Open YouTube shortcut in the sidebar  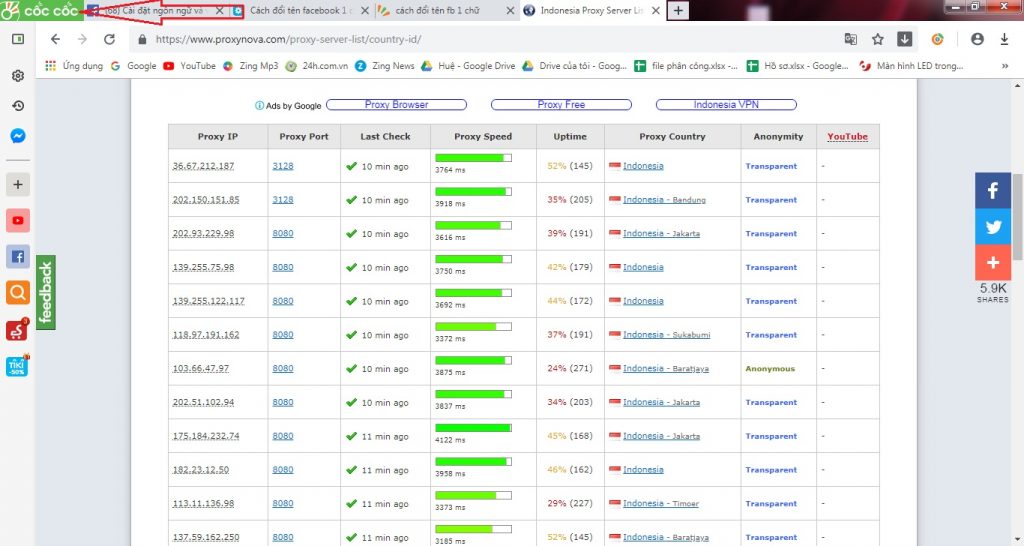tap(18, 220)
